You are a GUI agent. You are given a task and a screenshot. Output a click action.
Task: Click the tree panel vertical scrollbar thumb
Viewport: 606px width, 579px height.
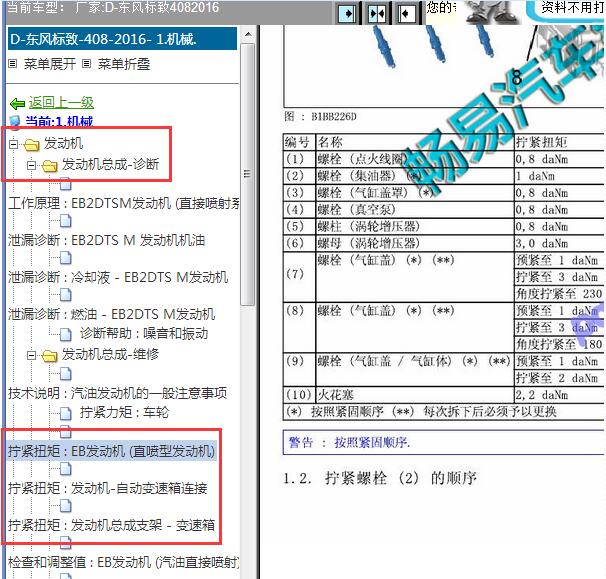[x=248, y=174]
